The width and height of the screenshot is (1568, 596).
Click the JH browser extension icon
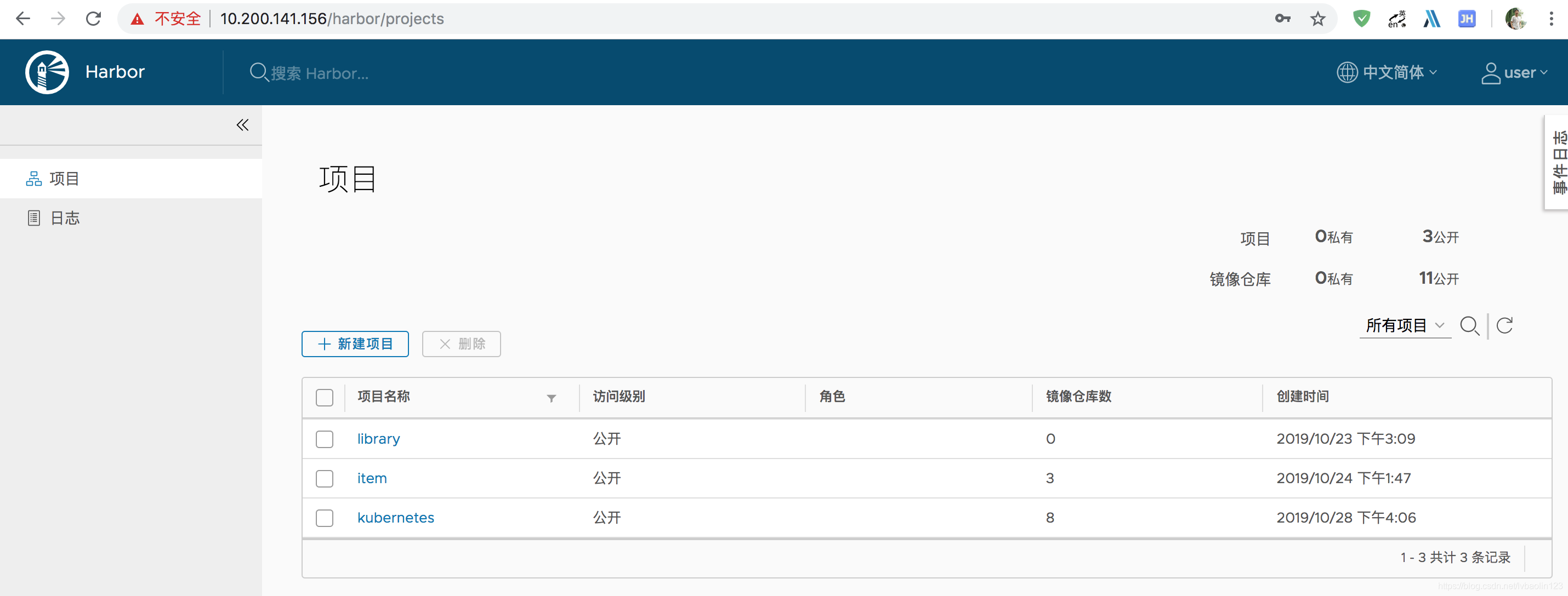[1467, 19]
